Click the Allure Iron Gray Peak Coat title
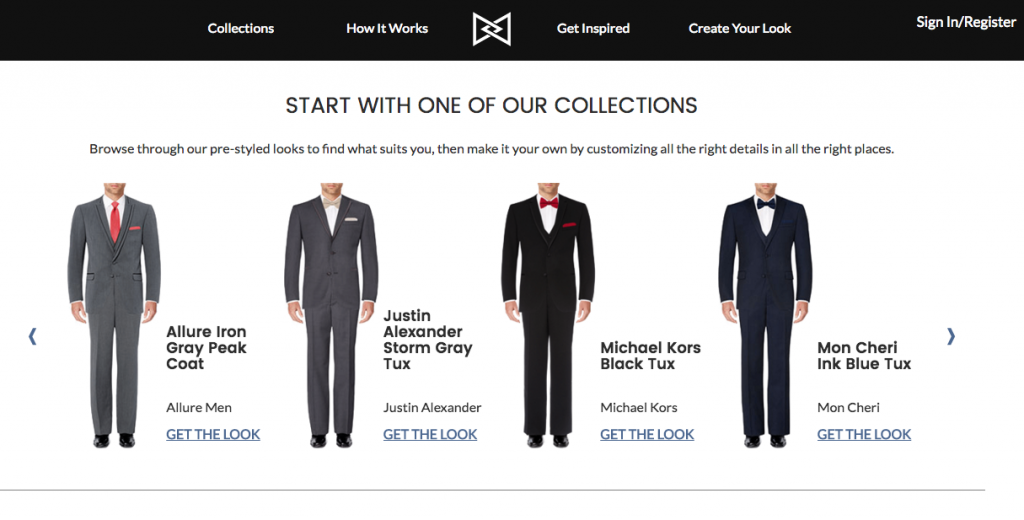Screen dimensions: 1024x520 (206, 348)
